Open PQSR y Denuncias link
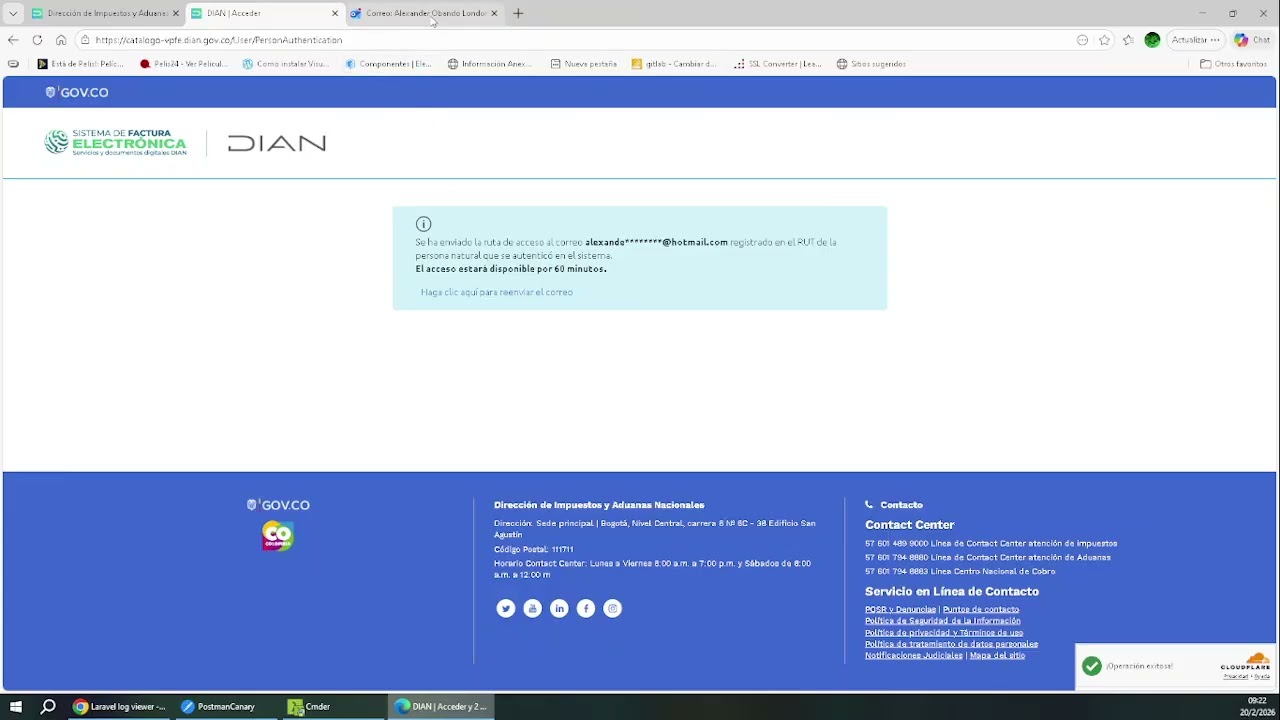 pyautogui.click(x=900, y=609)
